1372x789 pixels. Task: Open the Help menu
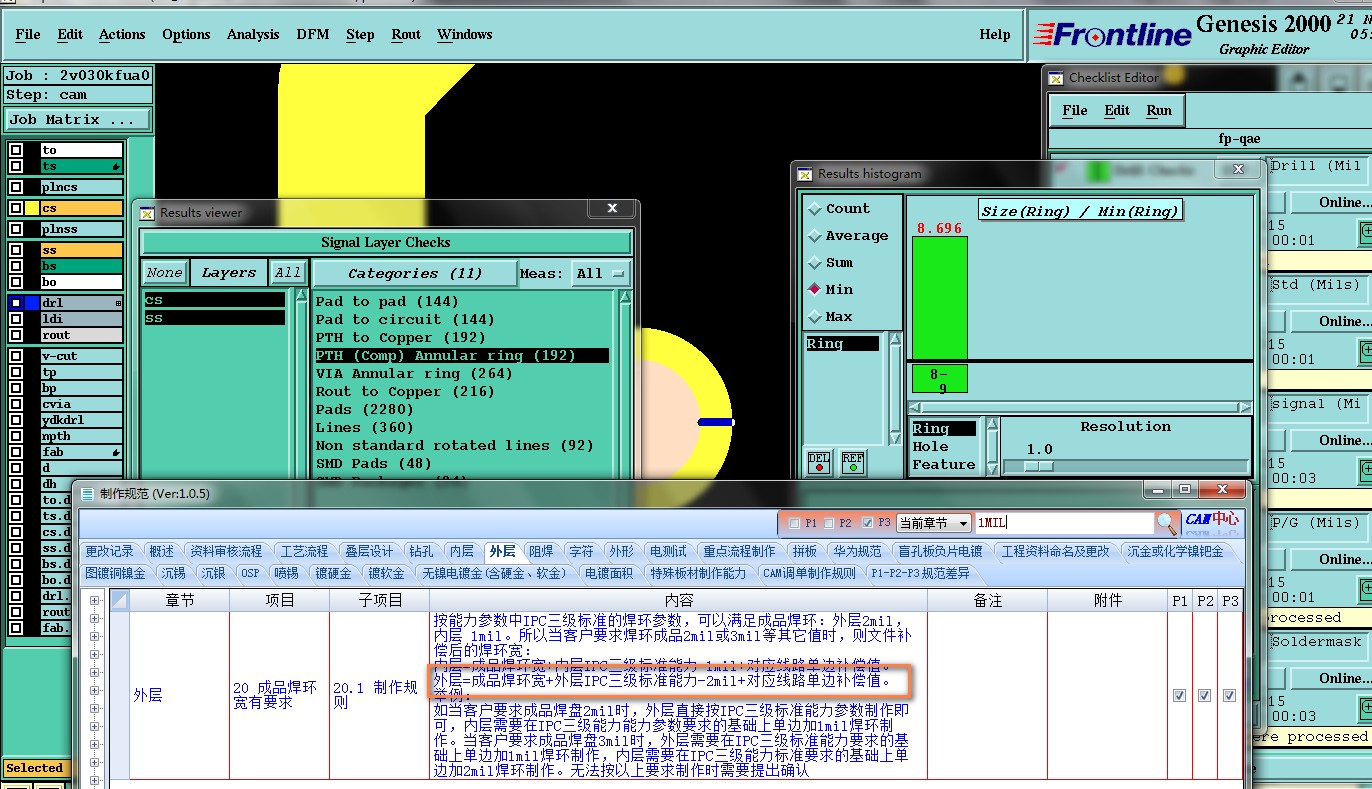[994, 34]
